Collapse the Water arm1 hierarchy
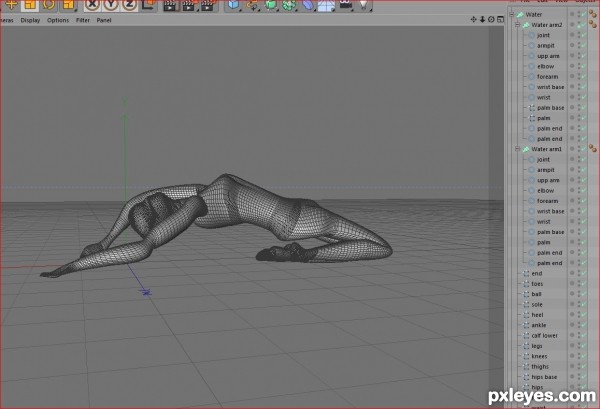 (x=517, y=149)
